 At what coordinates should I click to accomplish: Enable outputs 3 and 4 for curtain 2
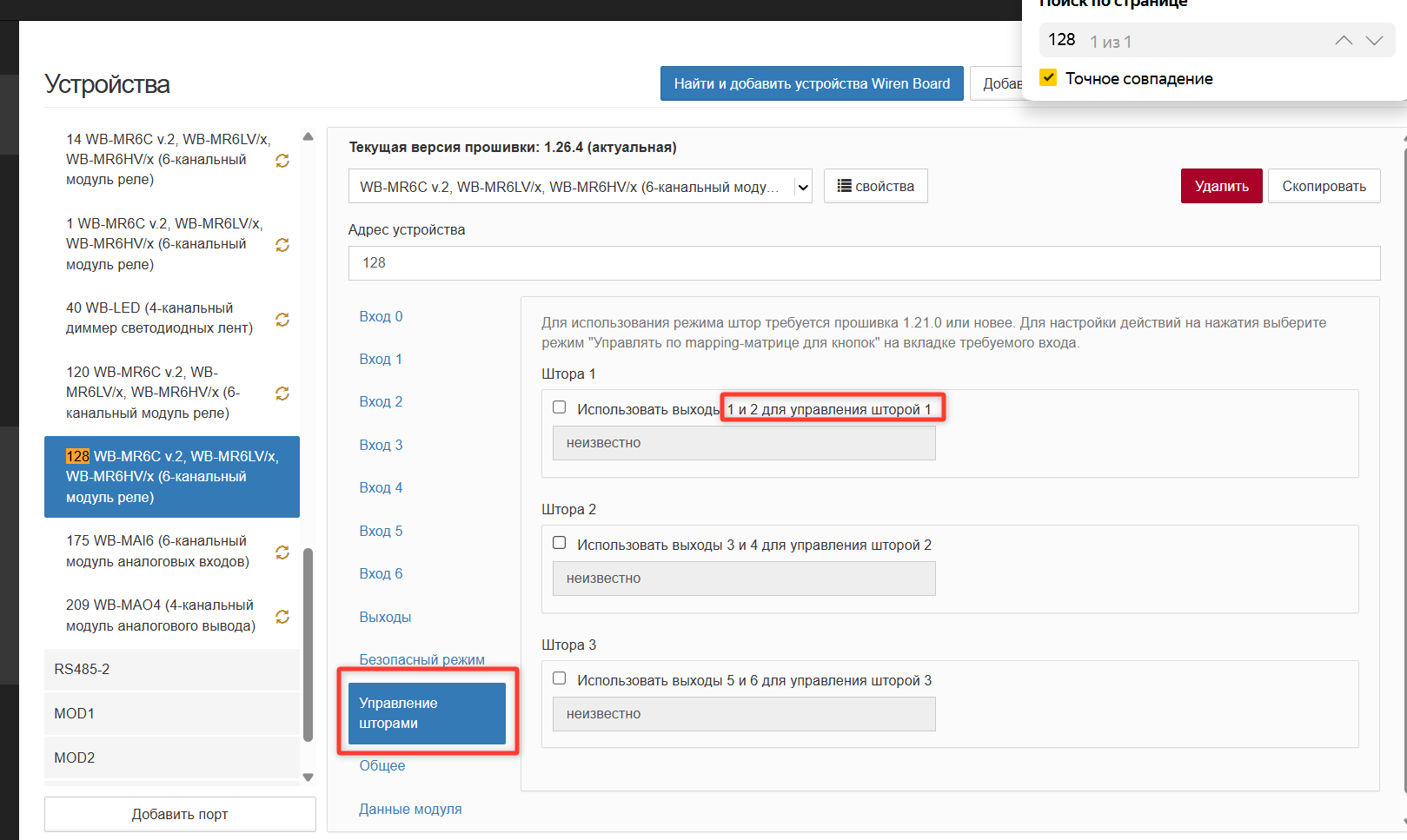click(560, 543)
